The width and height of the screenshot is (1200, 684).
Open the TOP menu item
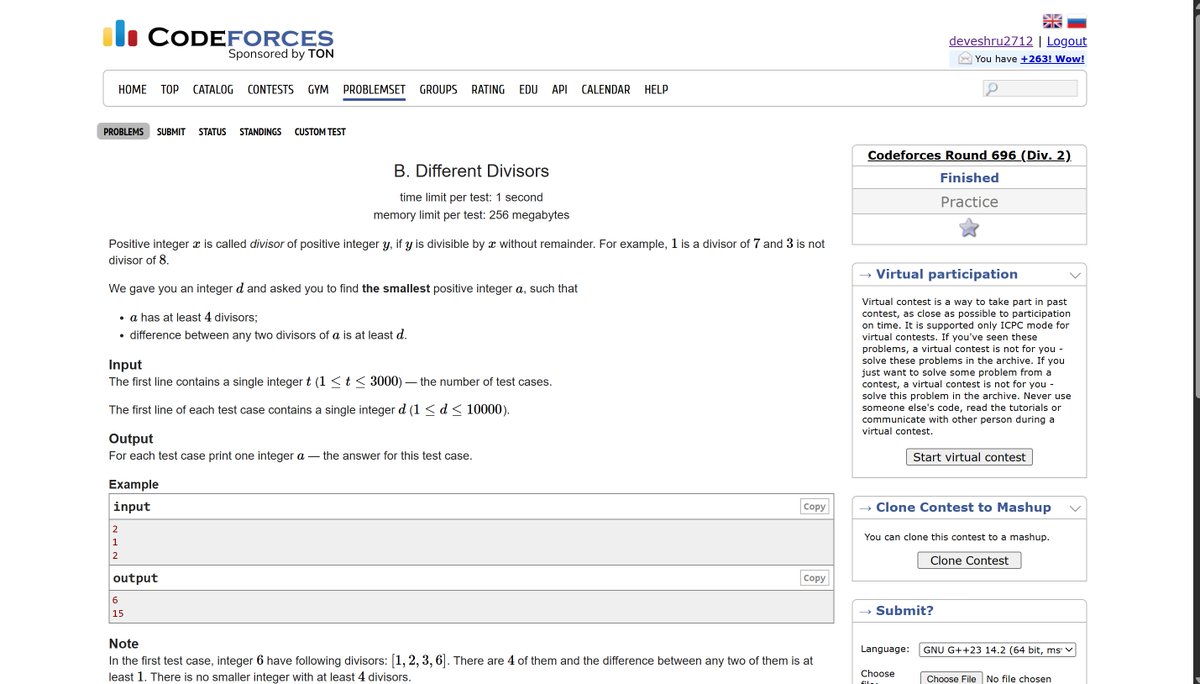tap(170, 89)
